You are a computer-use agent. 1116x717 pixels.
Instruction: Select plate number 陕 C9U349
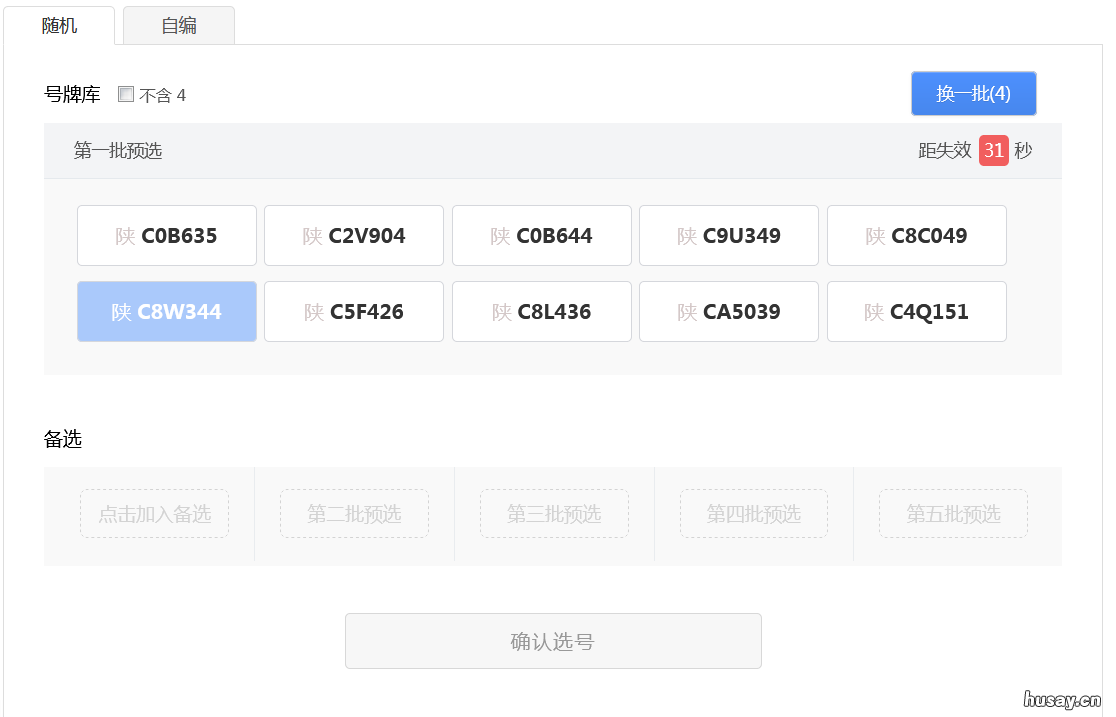tap(729, 236)
